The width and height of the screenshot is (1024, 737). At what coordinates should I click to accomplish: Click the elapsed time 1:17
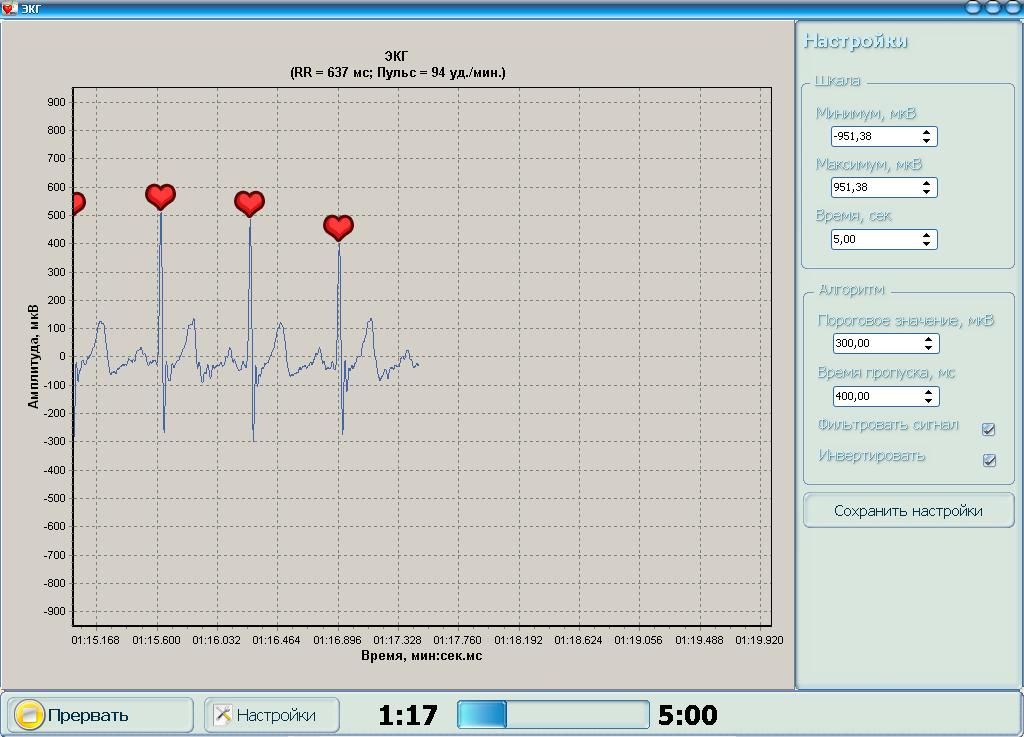408,715
